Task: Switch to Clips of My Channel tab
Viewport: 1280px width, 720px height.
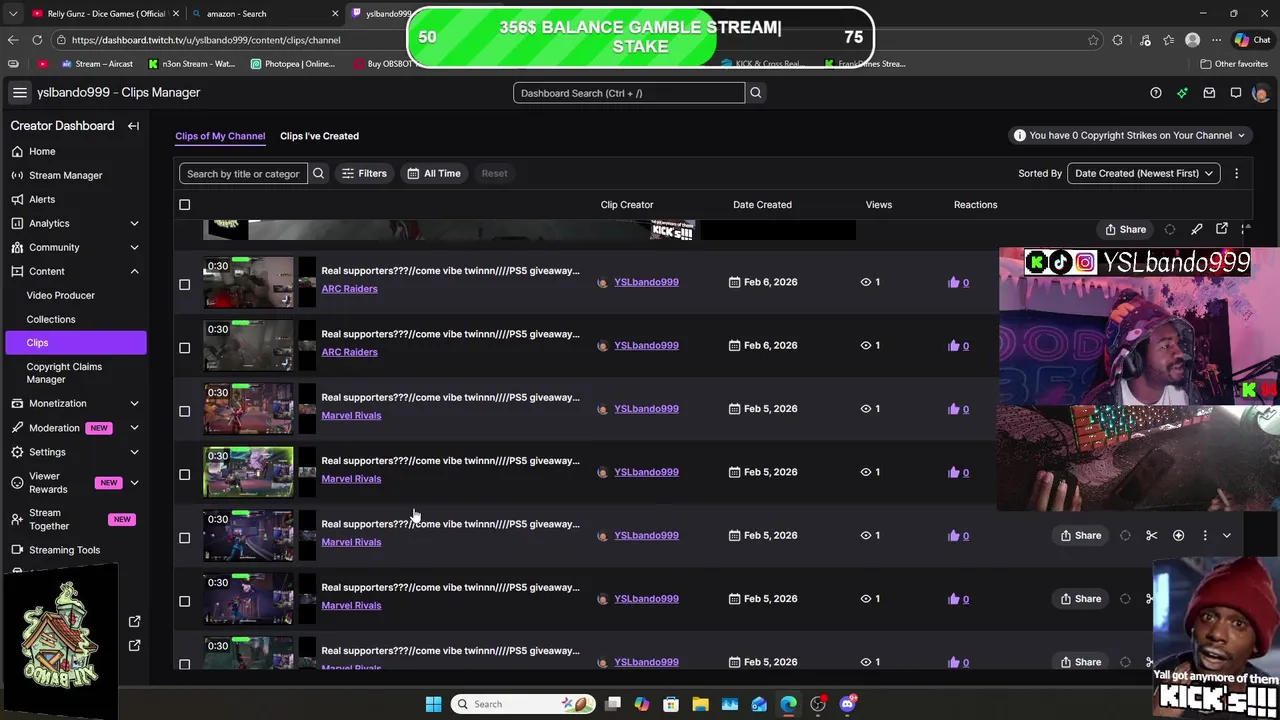Action: (220, 136)
